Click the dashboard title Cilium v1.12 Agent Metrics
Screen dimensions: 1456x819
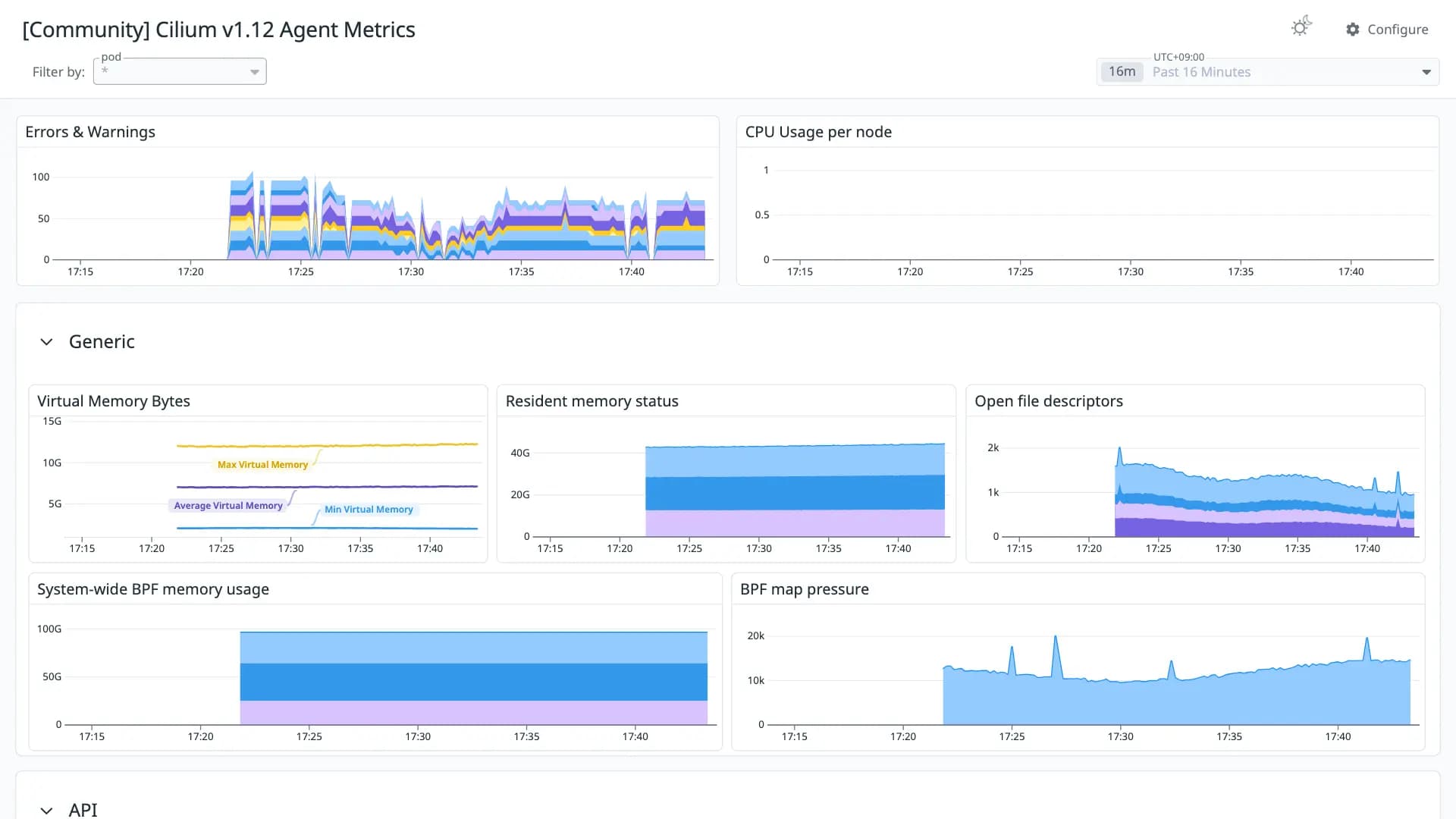(x=219, y=30)
